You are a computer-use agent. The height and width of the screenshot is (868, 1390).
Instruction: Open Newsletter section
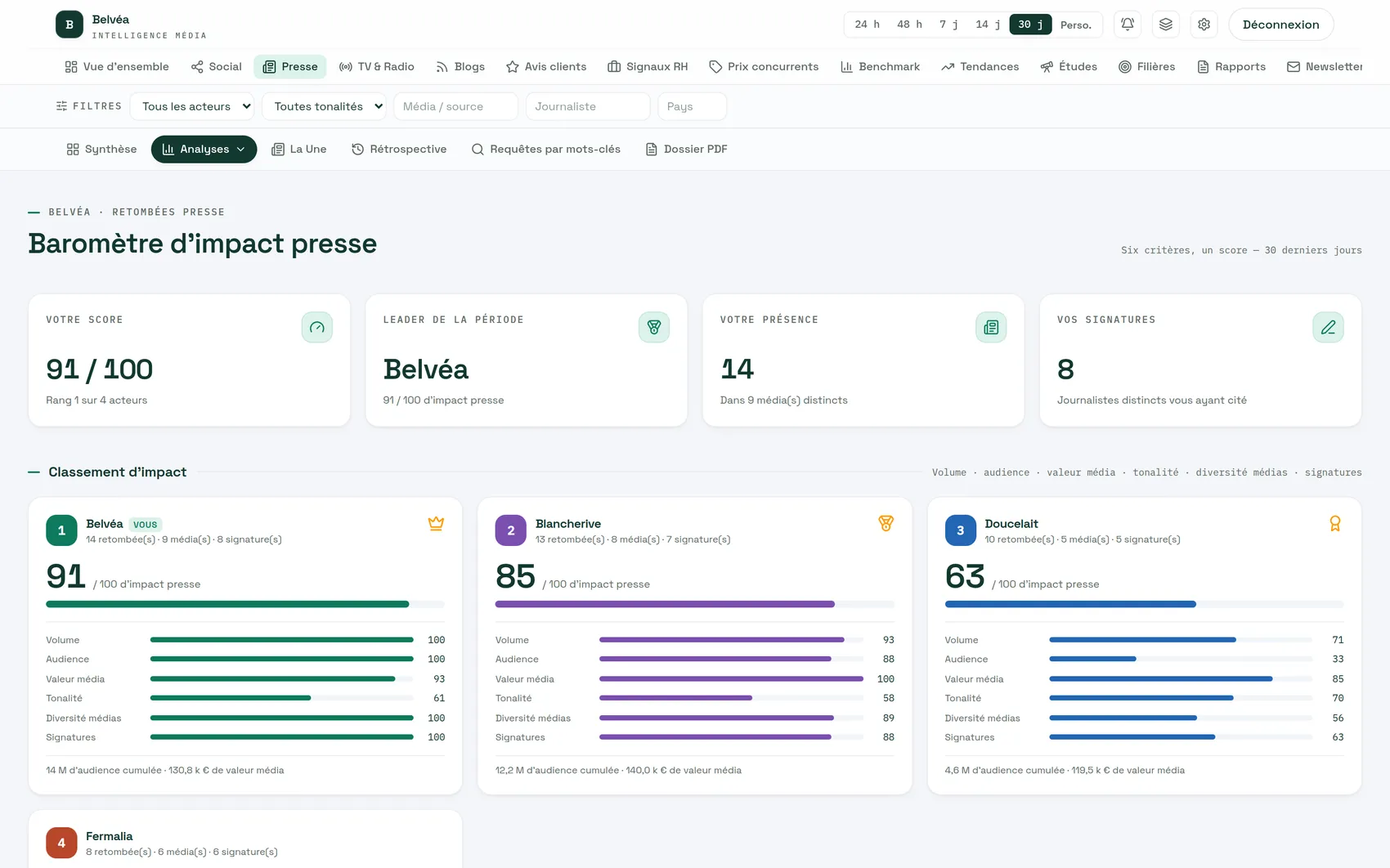1325,67
